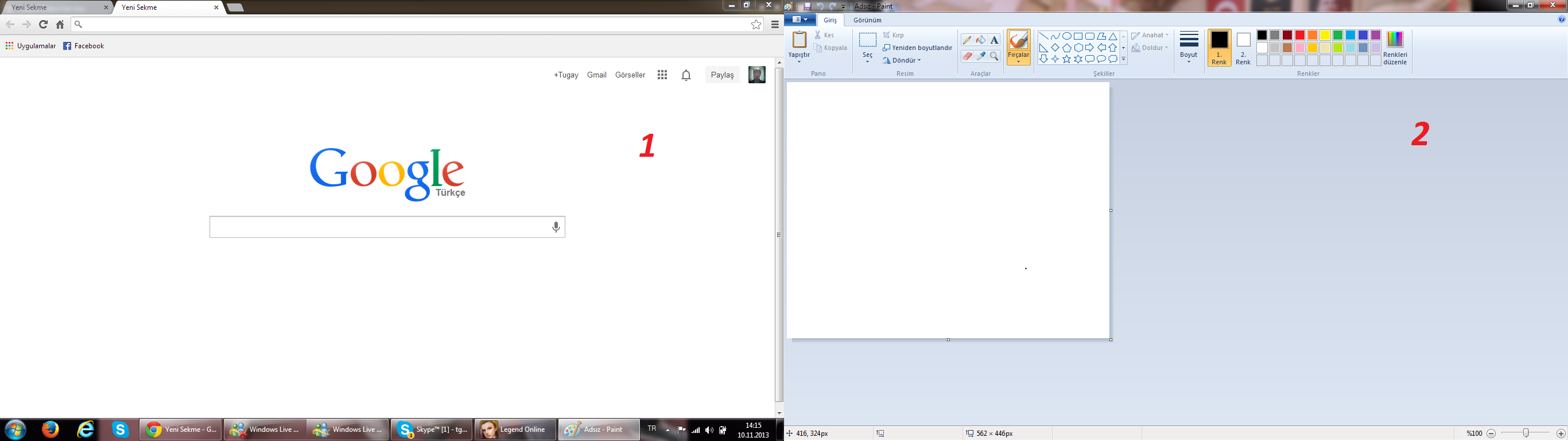Click the Save icon in Paint title bar
1568x441 pixels.
[x=807, y=6]
